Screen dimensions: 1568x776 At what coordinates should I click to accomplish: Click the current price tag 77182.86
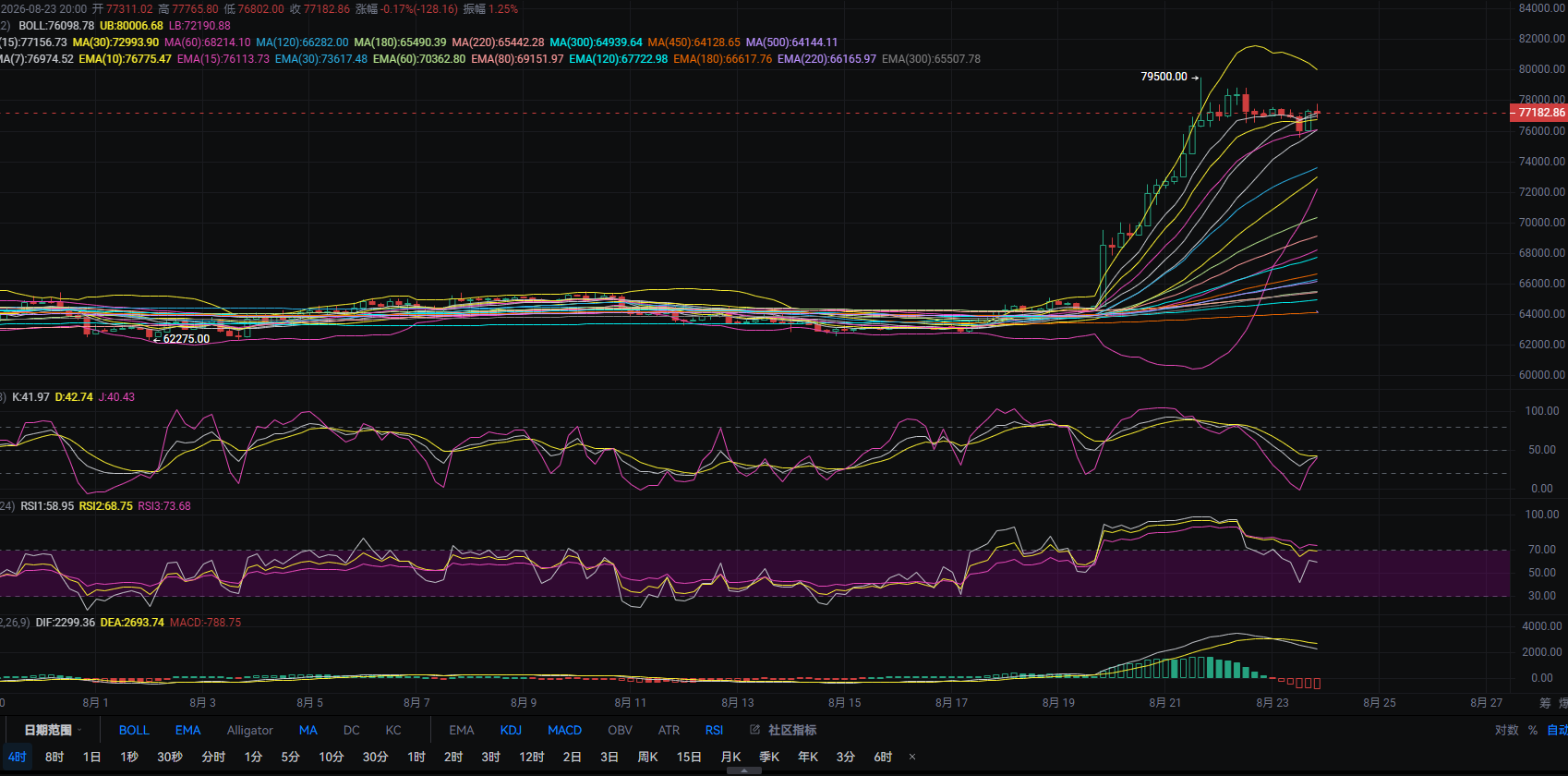coord(1538,113)
